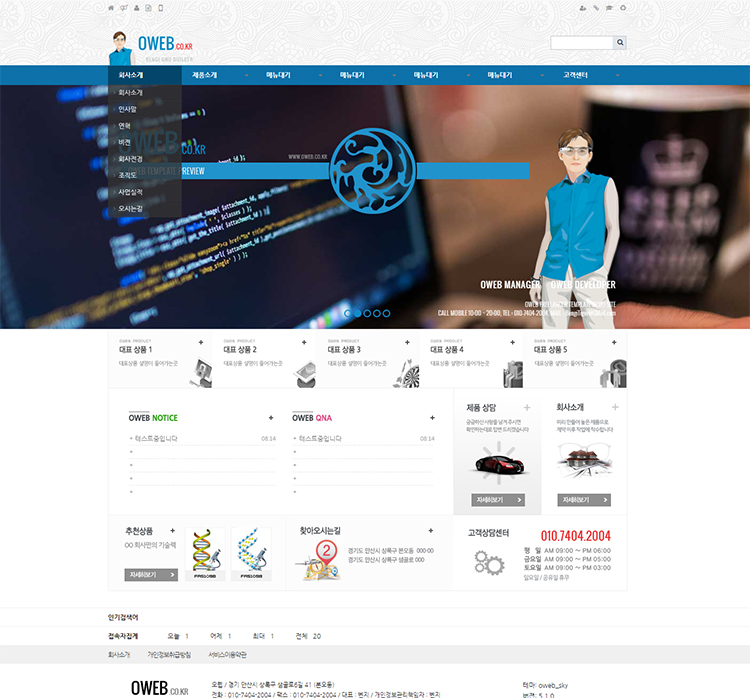The width and height of the screenshot is (750, 698).
Task: Open the 제품소개 main nav item
Action: (x=205, y=75)
